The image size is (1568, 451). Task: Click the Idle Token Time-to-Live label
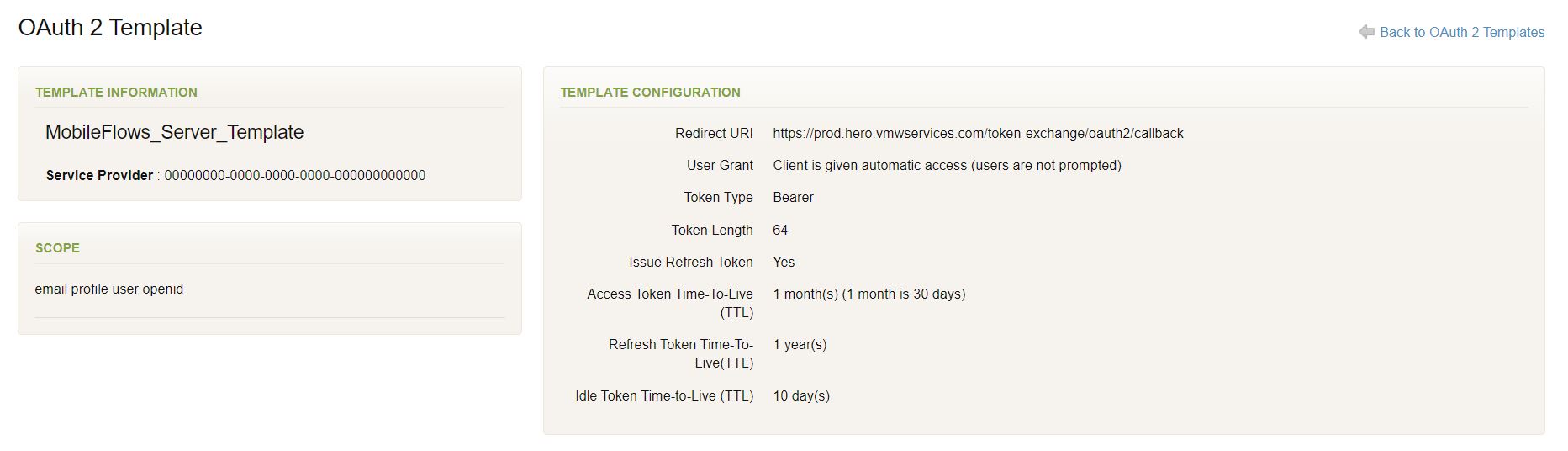(664, 395)
